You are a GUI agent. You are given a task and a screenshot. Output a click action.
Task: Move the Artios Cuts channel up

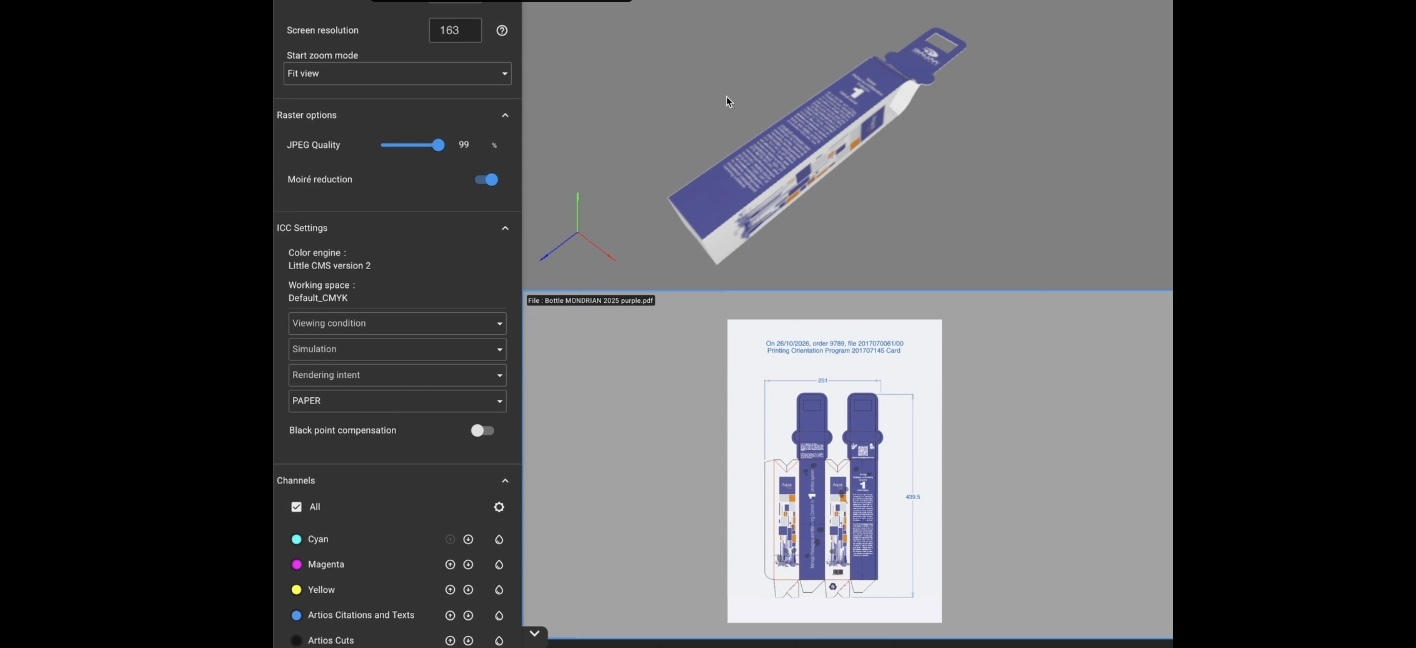click(x=450, y=640)
